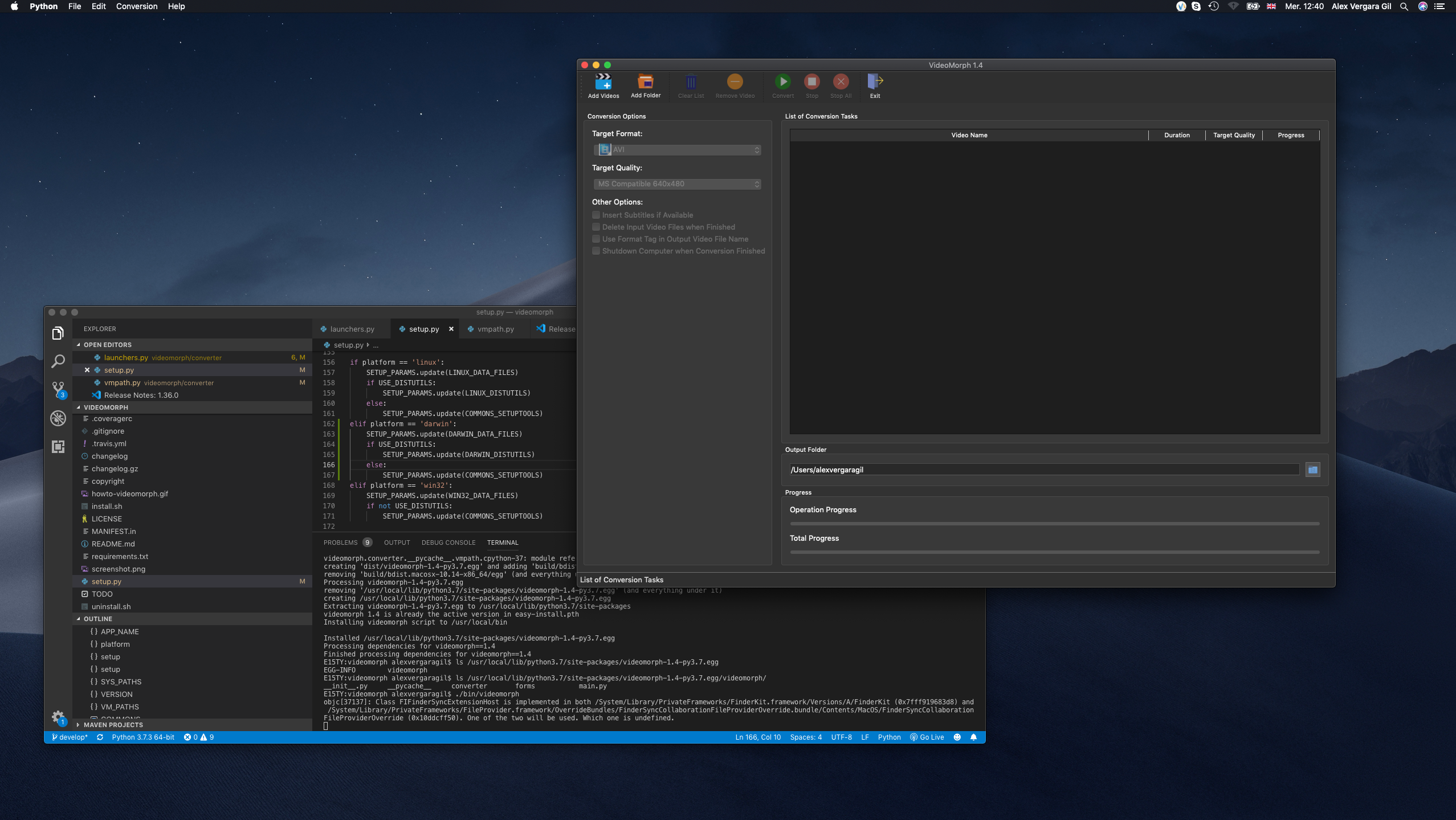This screenshot has width=1456, height=820.
Task: Open the Extensions icon in the activity bar
Action: tap(58, 447)
